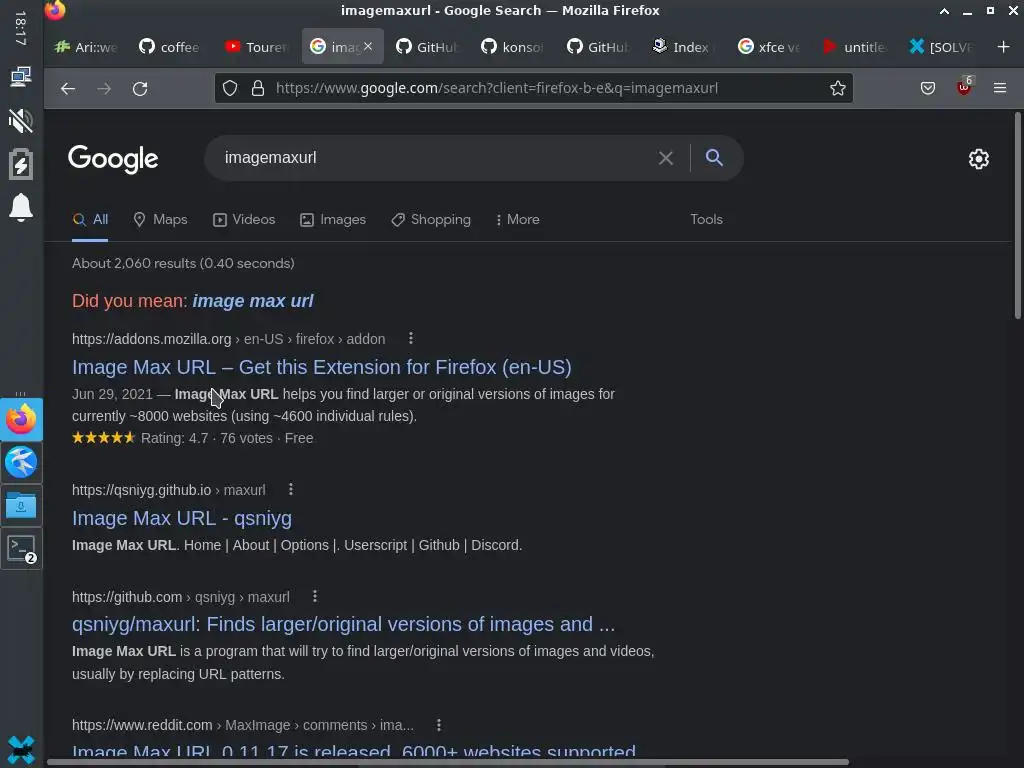Open Image Max URL Firefox extension result
Screen dimensions: 1024x768
pos(322,367)
